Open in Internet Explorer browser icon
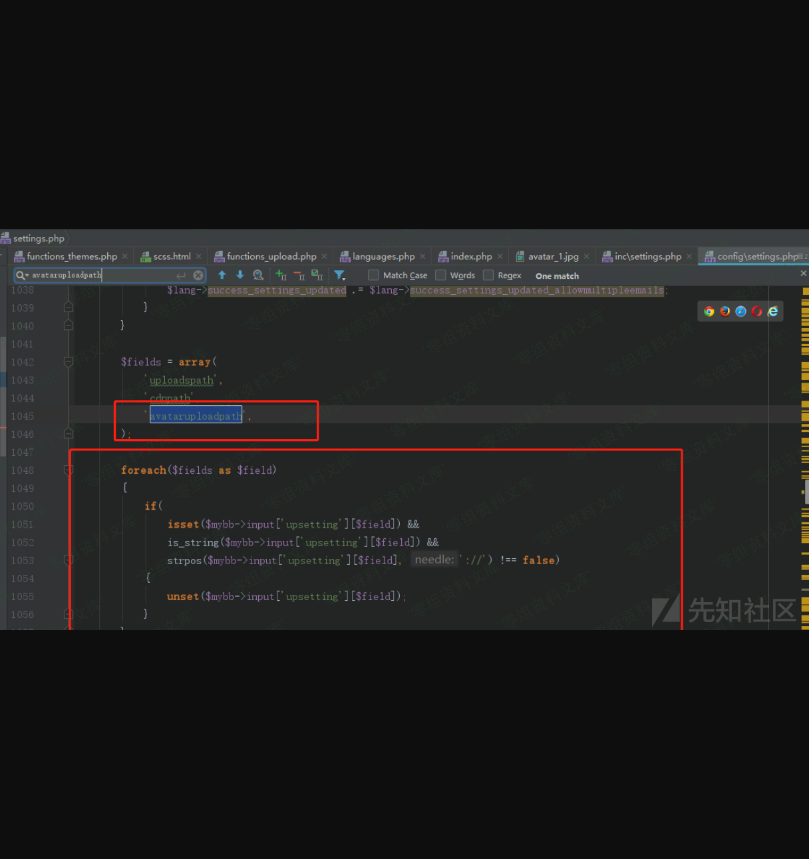 772,311
